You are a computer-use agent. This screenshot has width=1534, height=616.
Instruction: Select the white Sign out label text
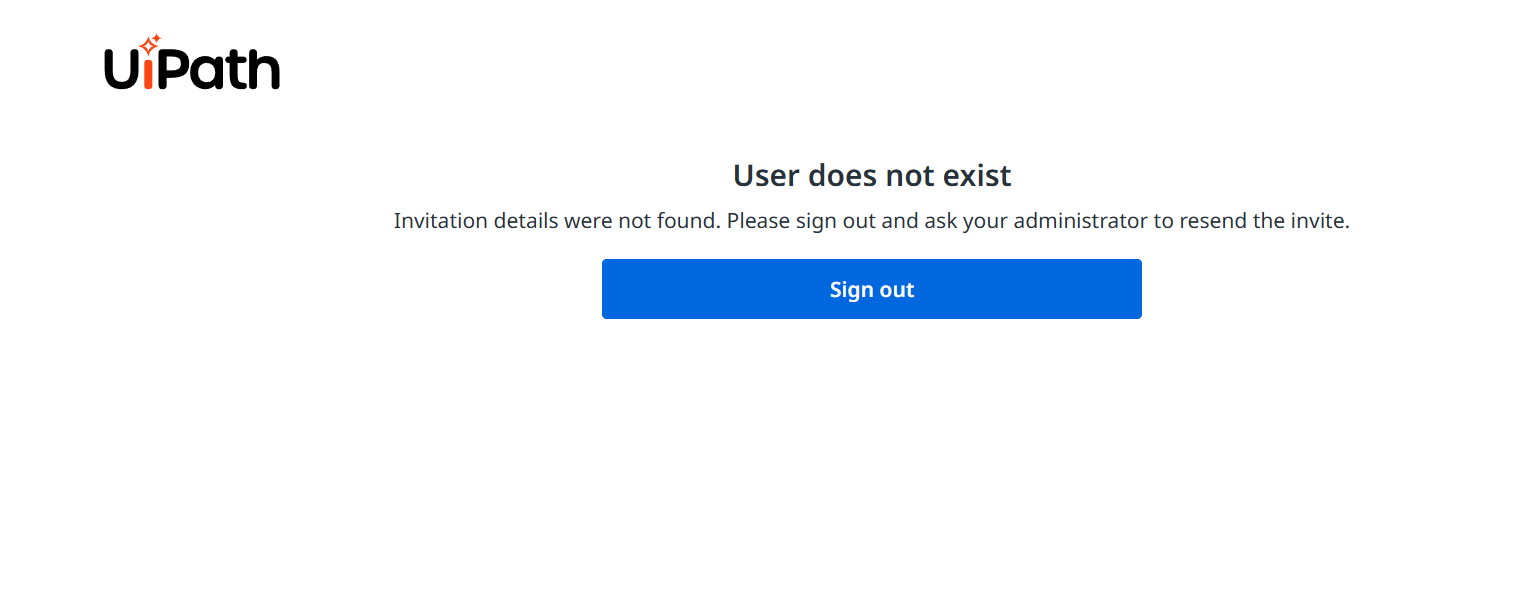pyautogui.click(x=872, y=290)
